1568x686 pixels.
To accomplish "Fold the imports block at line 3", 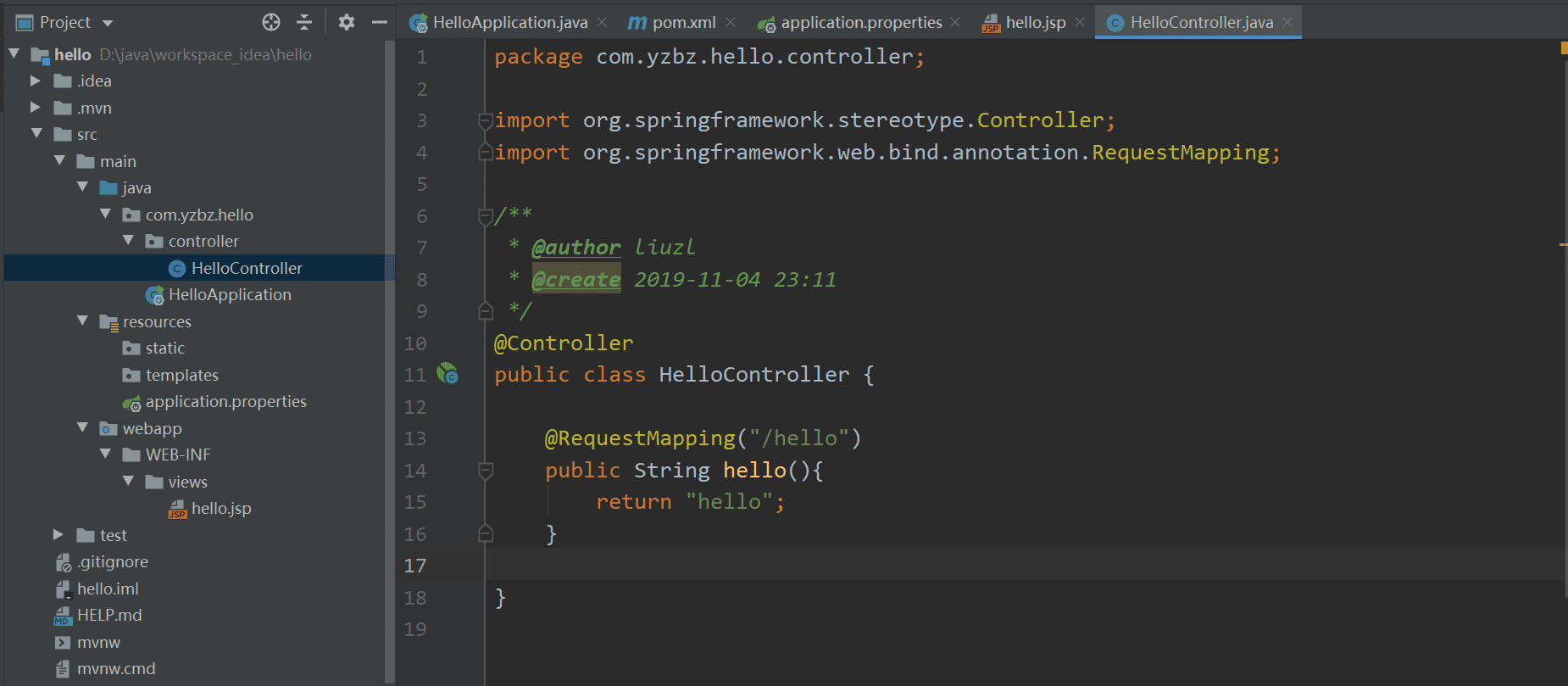I will [x=486, y=120].
